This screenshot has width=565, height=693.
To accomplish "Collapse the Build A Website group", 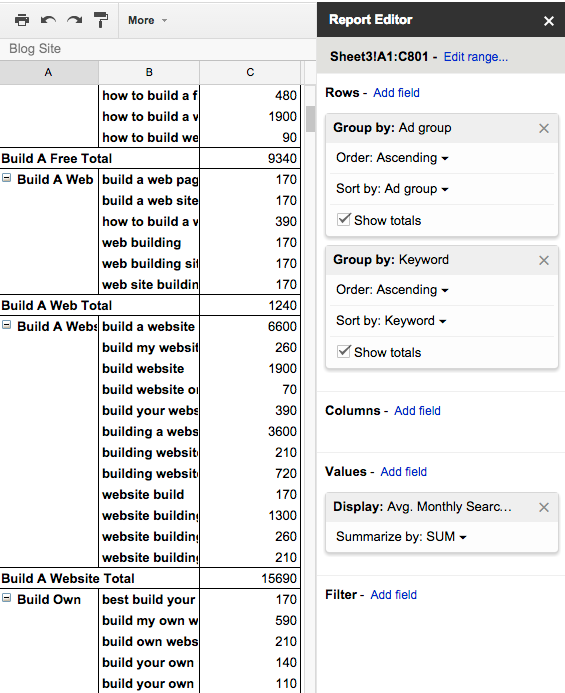I will pos(7,325).
